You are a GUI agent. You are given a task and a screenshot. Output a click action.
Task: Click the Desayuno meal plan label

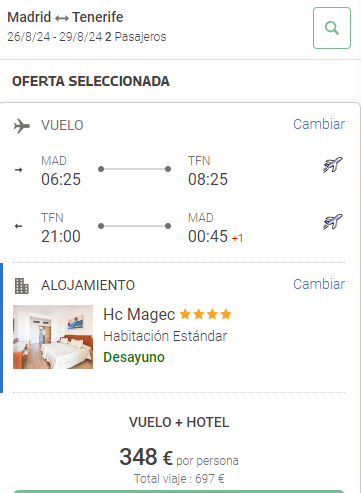[x=134, y=357]
